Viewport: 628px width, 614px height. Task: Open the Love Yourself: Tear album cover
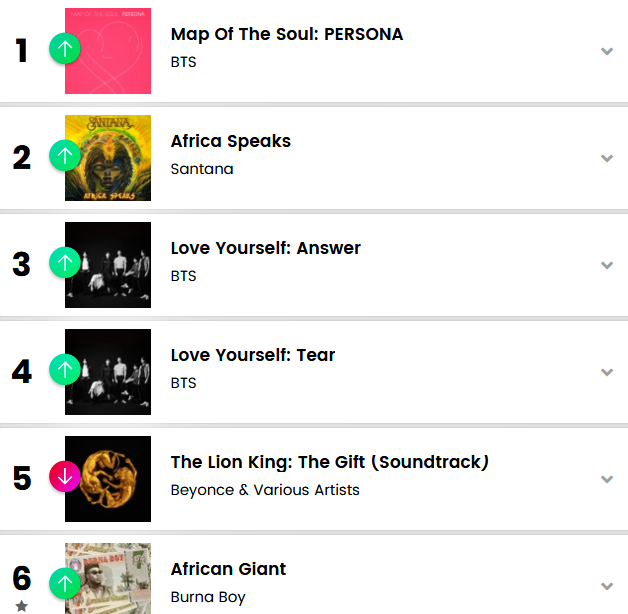pyautogui.click(x=115, y=371)
